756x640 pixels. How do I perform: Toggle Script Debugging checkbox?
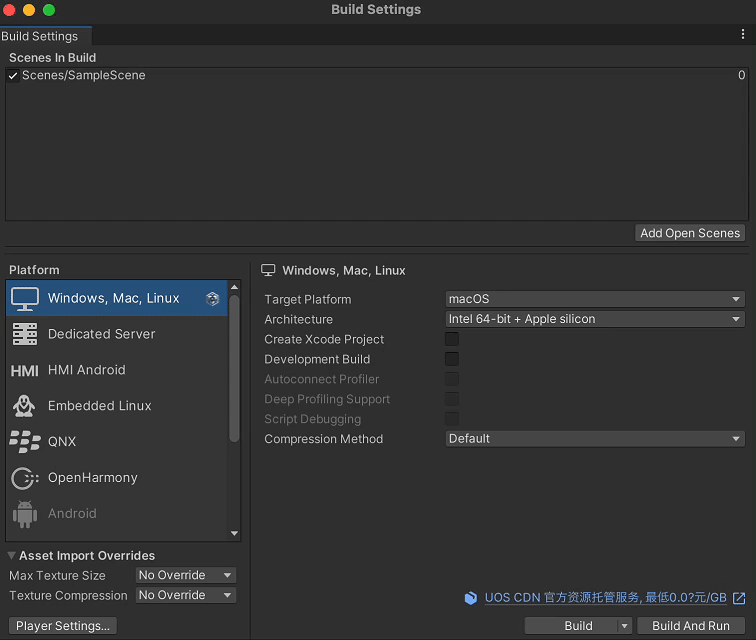click(x=452, y=419)
